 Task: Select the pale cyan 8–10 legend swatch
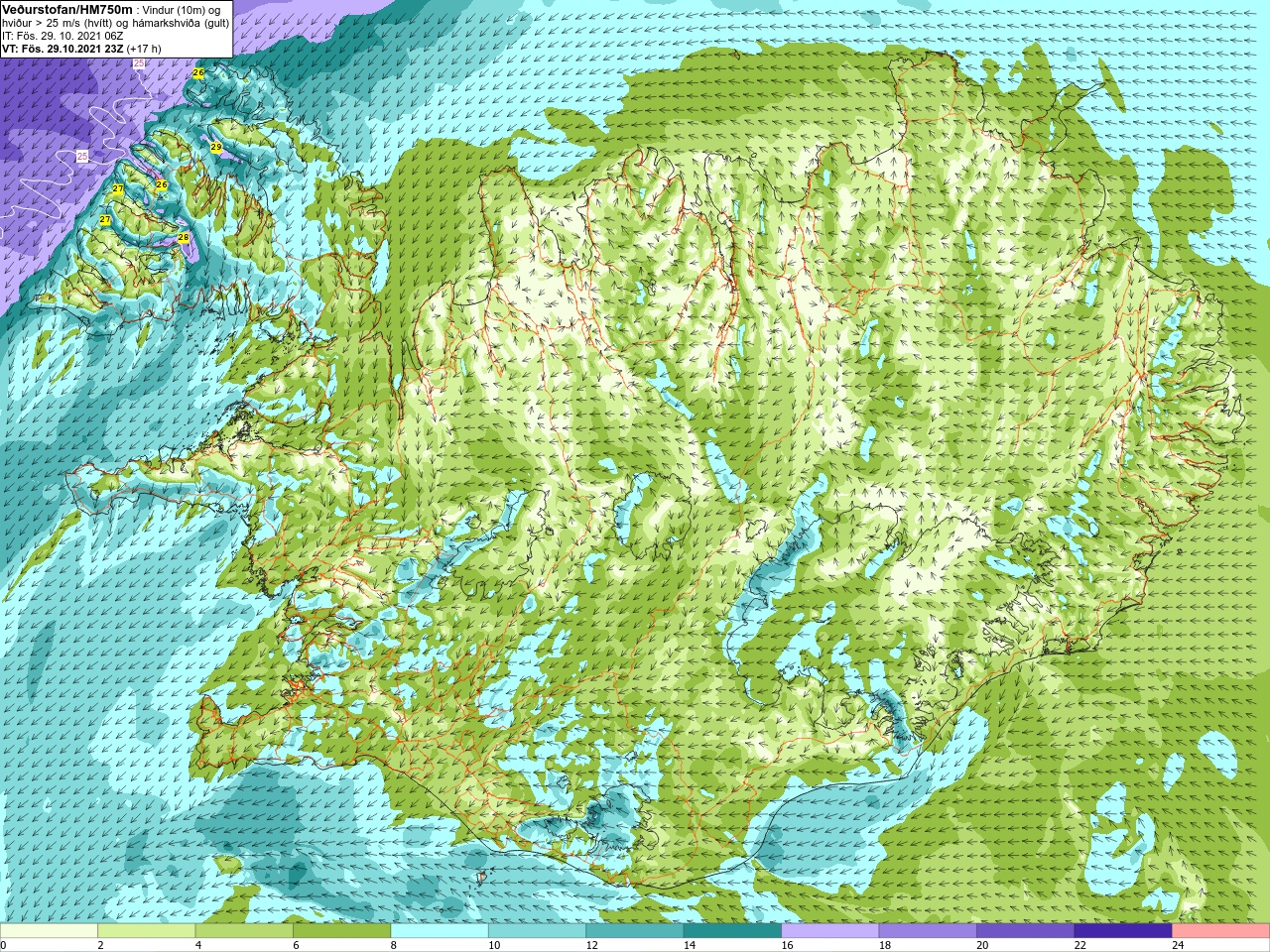pos(440,931)
